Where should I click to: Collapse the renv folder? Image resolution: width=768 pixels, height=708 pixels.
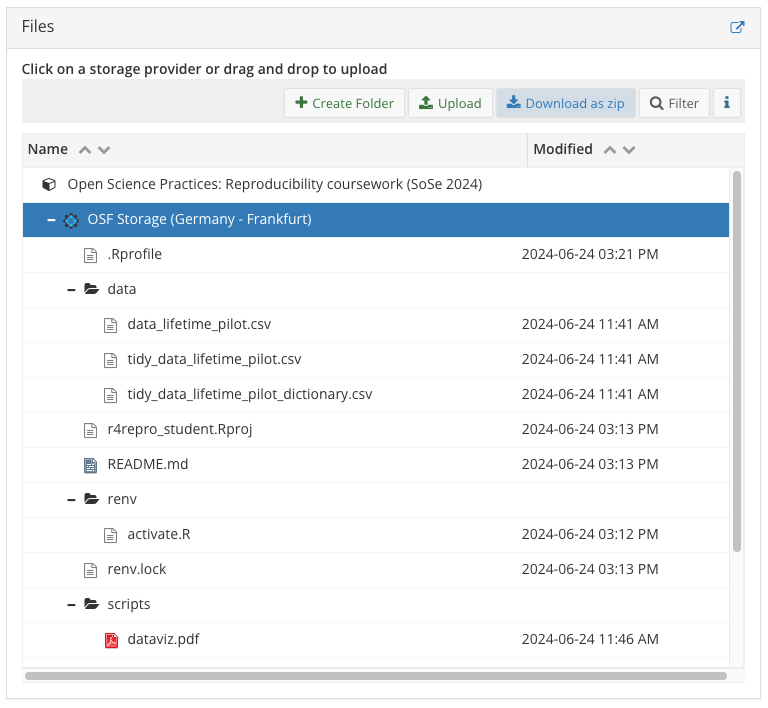point(71,500)
